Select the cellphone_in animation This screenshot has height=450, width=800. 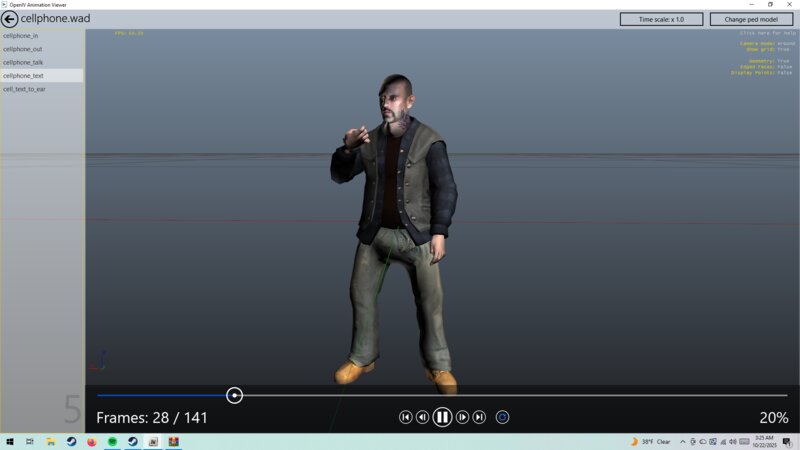click(21, 35)
